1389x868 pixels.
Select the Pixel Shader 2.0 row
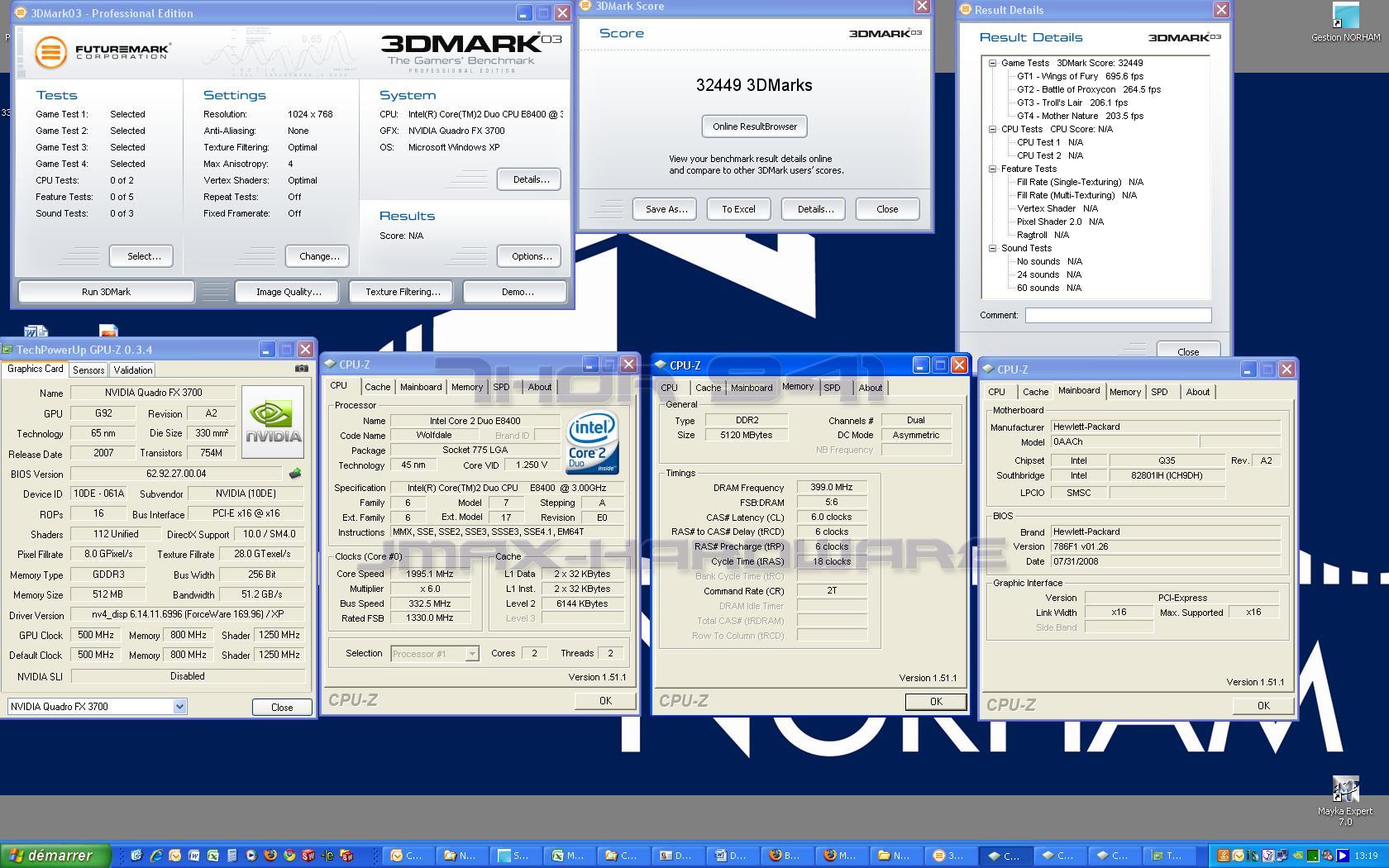pyautogui.click(x=1060, y=222)
